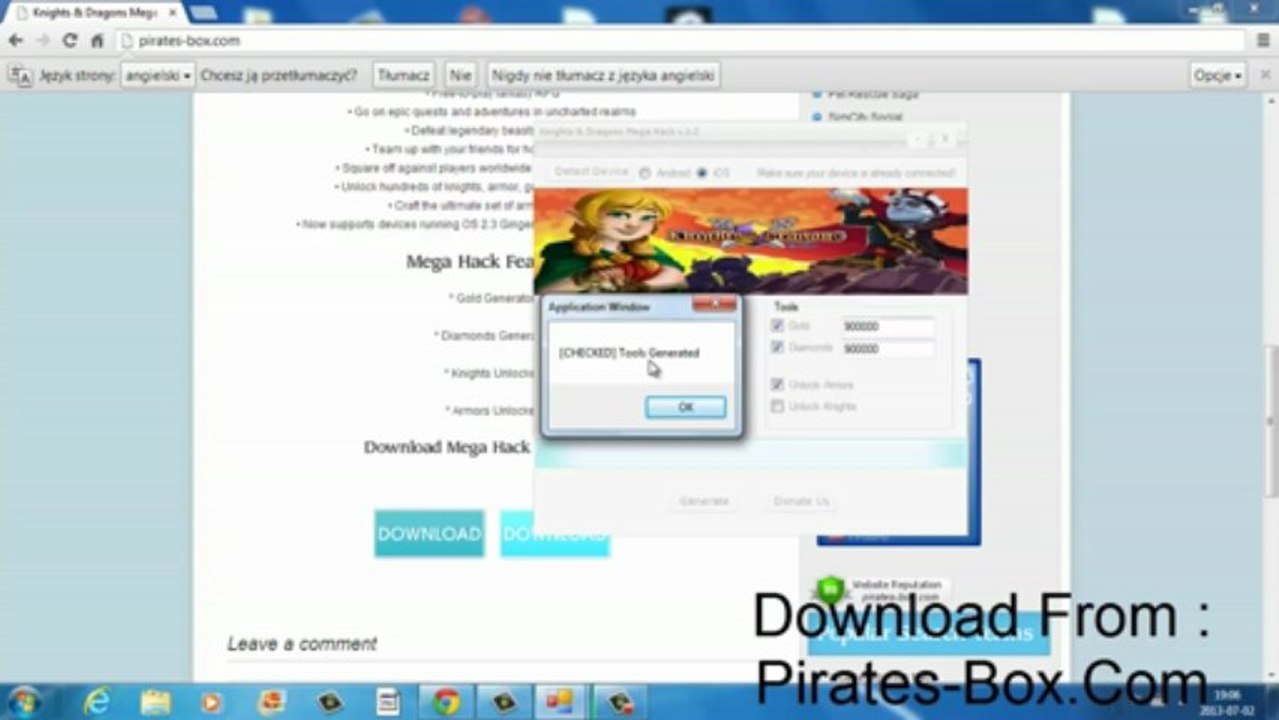Click the 'Tłumacz' translate button

pyautogui.click(x=404, y=75)
